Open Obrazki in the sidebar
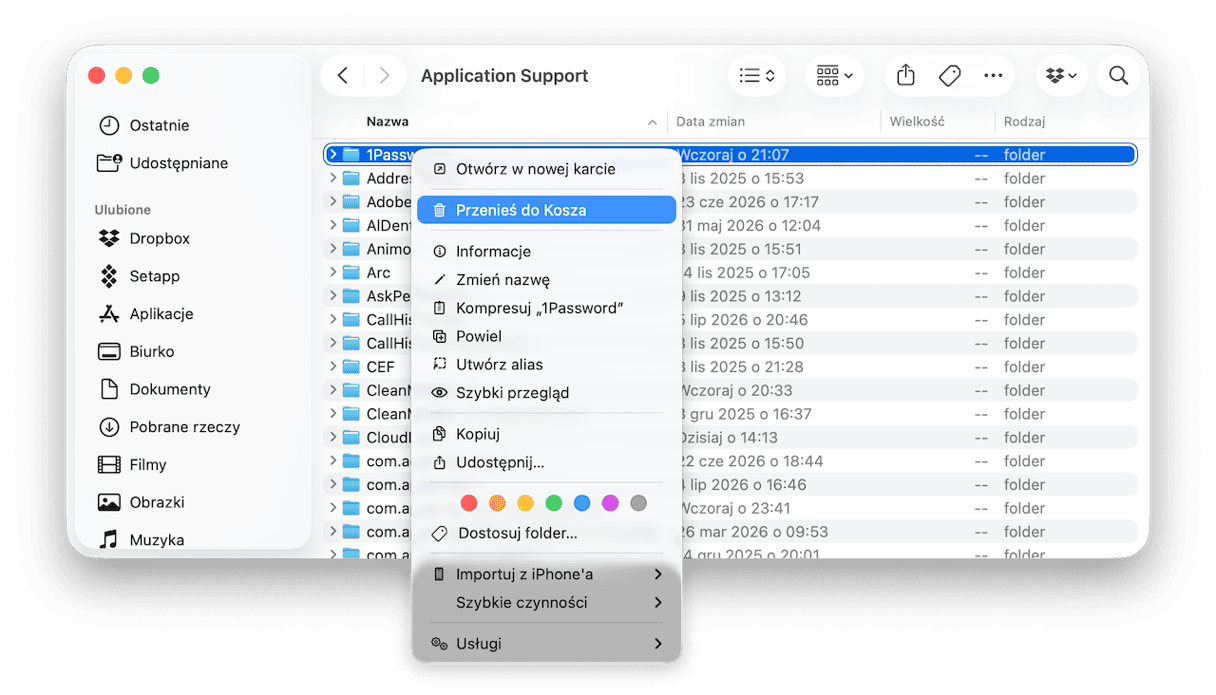Screen dimensions: 1216x695 click(x=141, y=502)
